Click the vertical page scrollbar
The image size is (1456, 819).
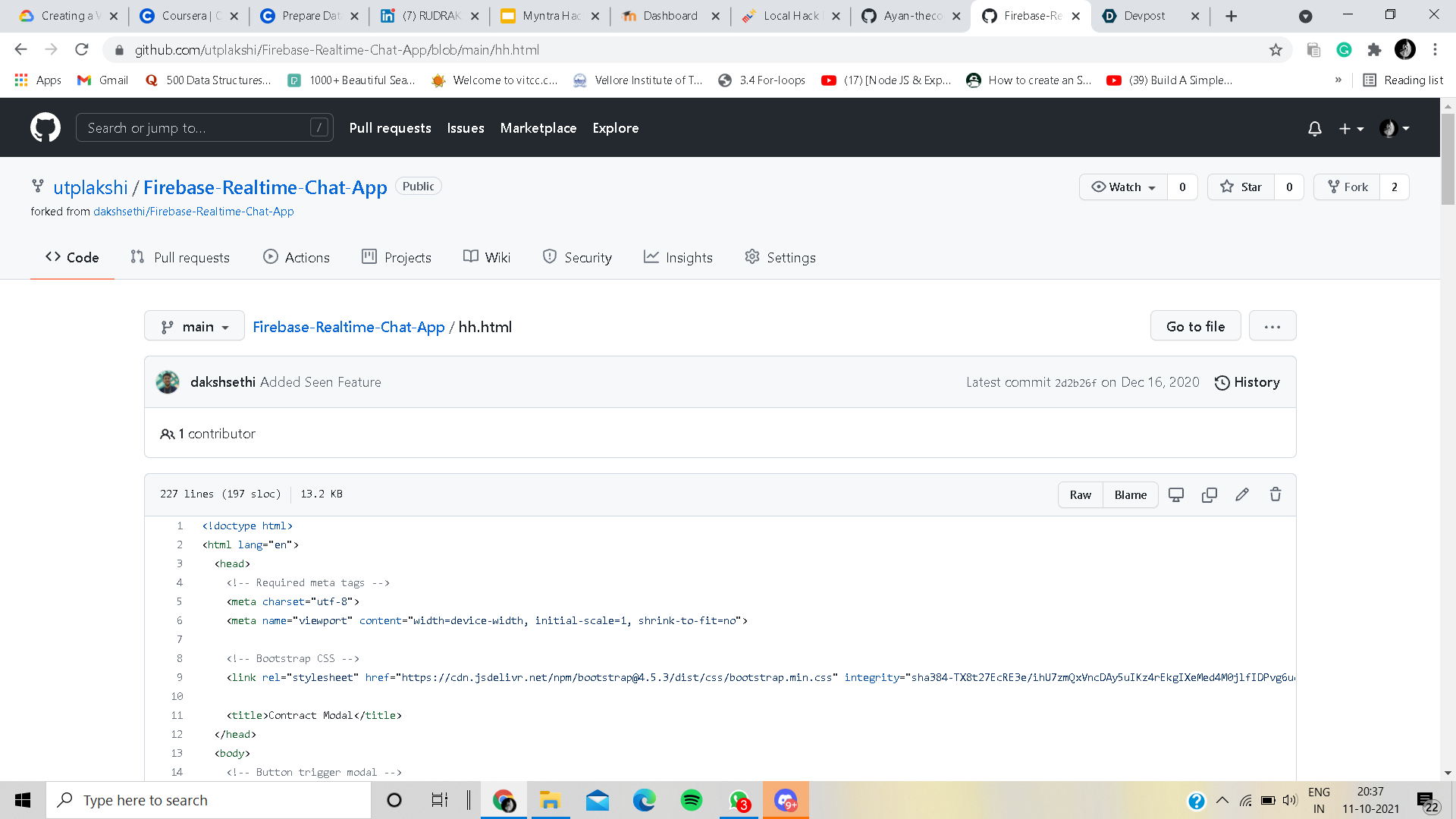pos(1448,159)
